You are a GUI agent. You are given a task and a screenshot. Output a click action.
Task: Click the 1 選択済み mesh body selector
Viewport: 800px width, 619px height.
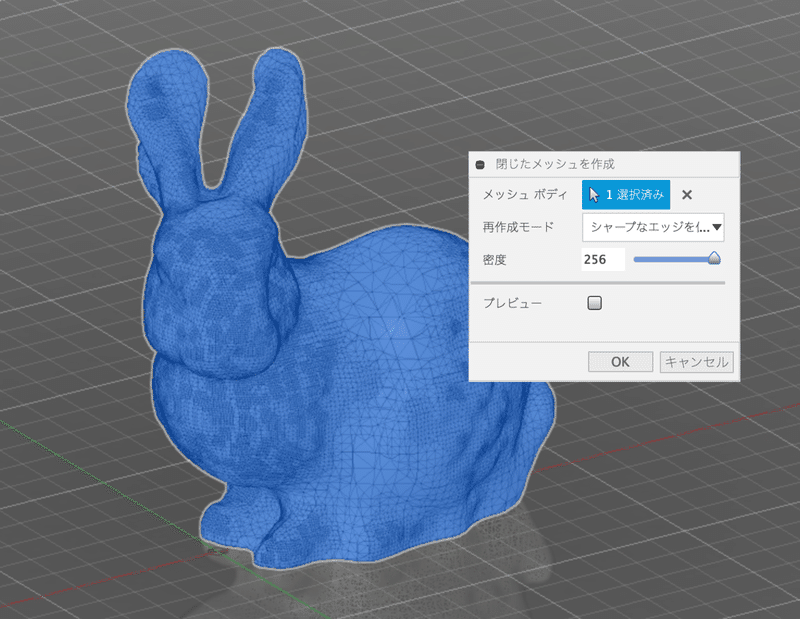coord(626,194)
